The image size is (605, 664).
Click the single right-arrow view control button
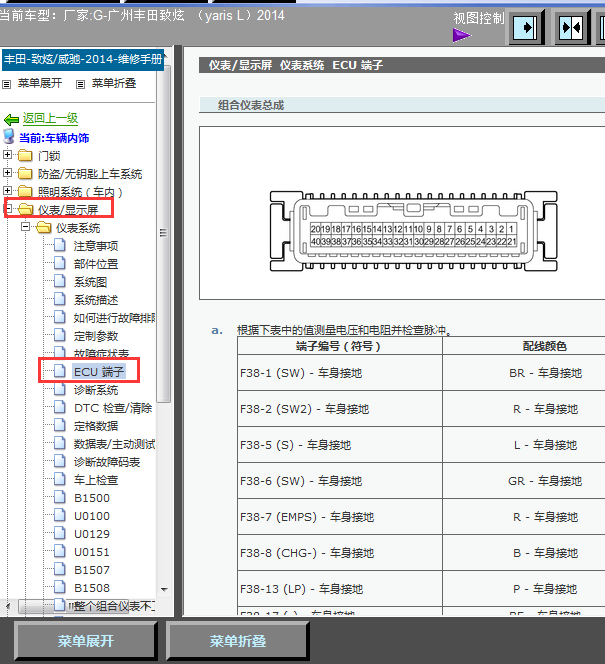click(525, 28)
